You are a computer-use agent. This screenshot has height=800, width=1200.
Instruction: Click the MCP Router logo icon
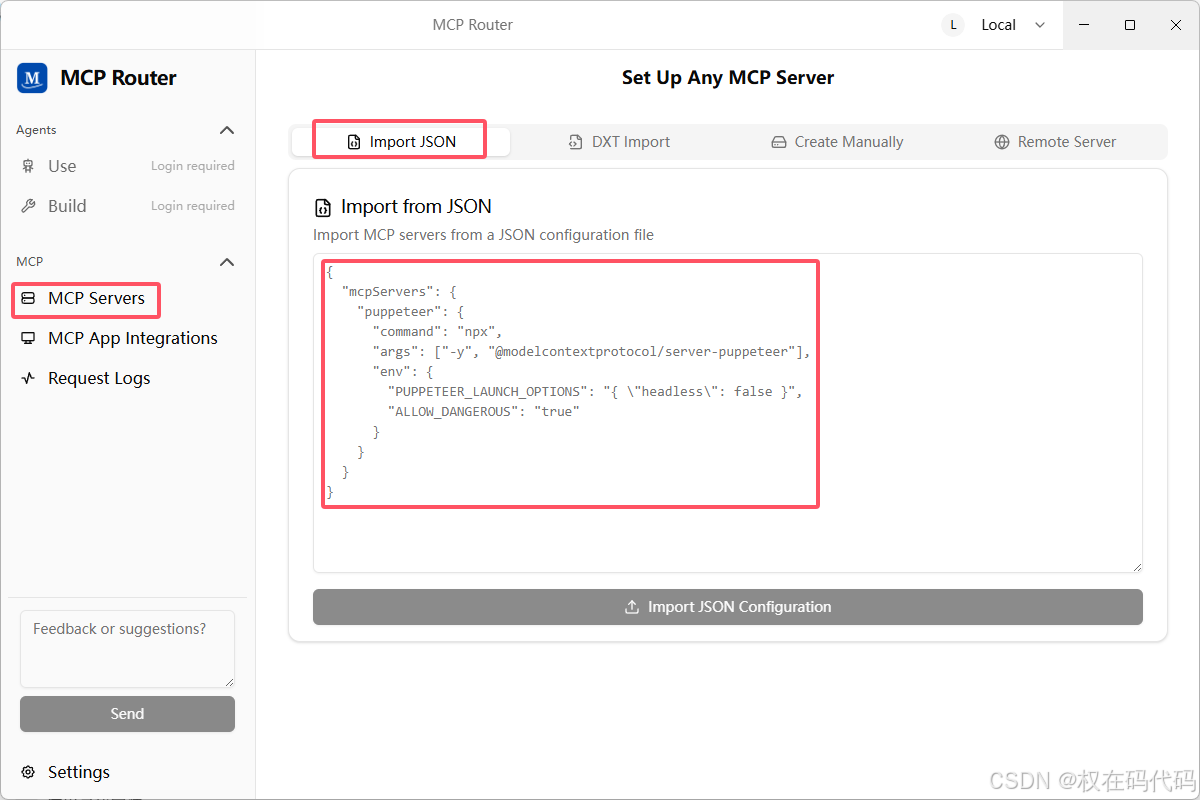[x=32, y=78]
